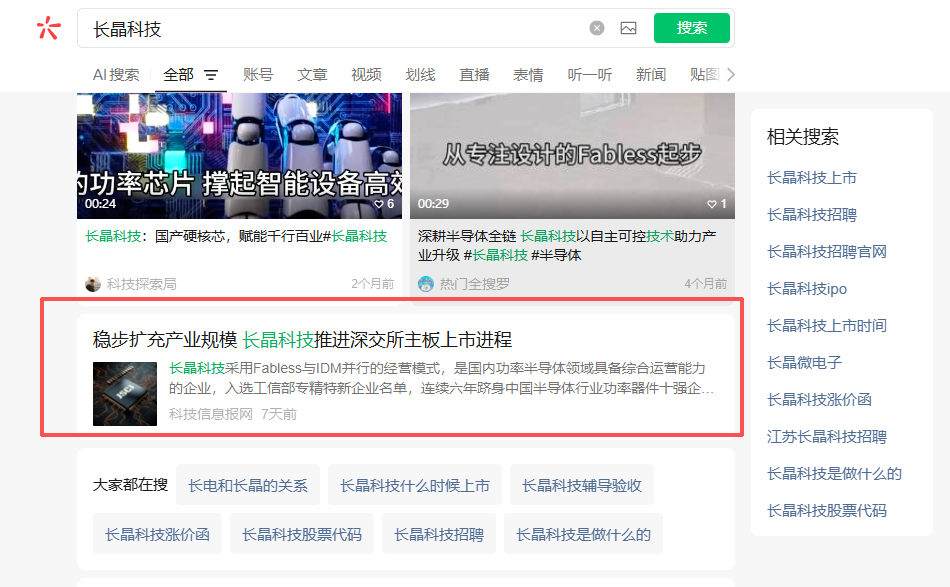Click the chip thumbnail of the article
950x587 pixels.
[125, 394]
